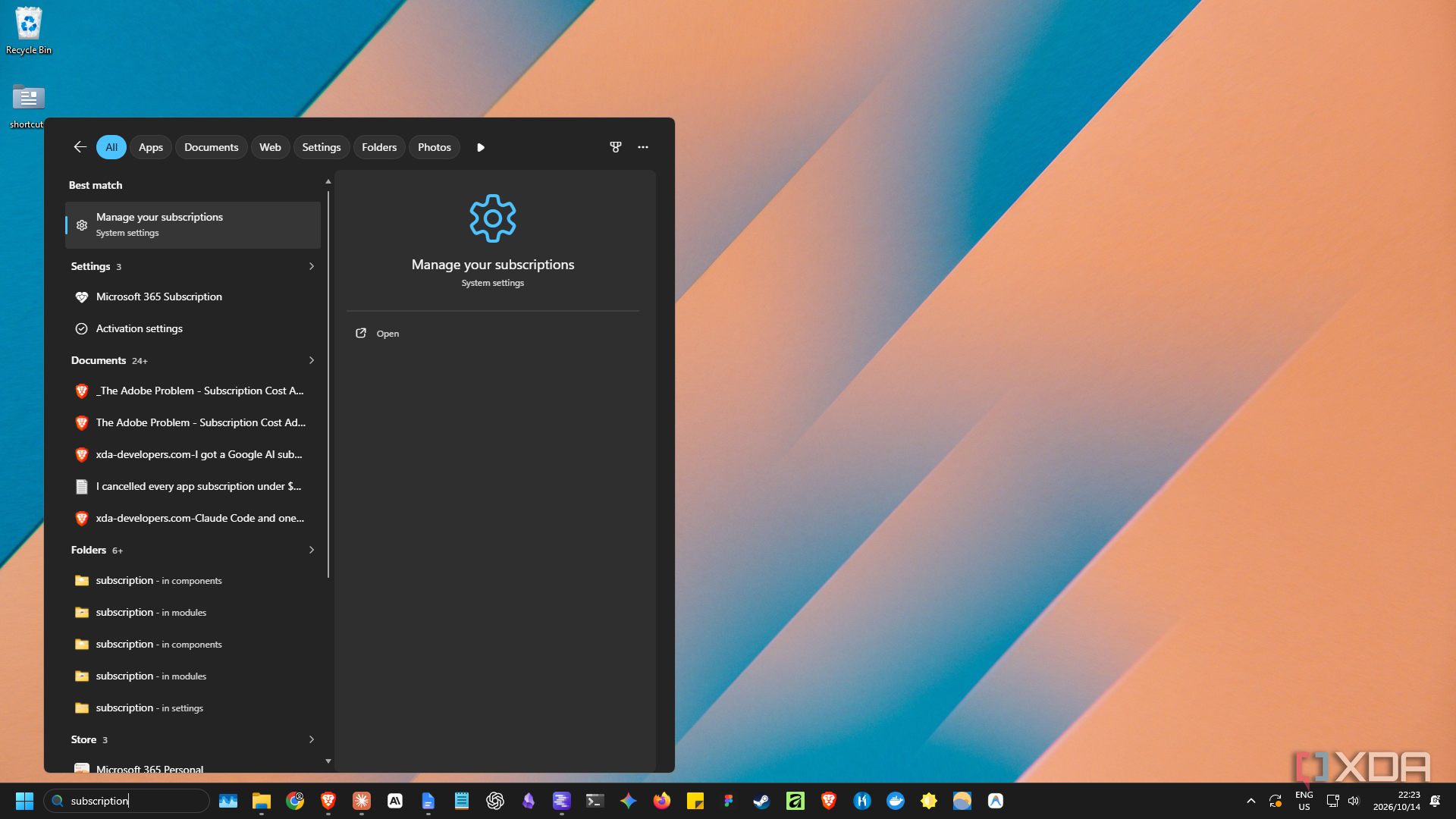Open the Claude app on the taskbar
The height and width of the screenshot is (819, 1456).
(x=362, y=801)
